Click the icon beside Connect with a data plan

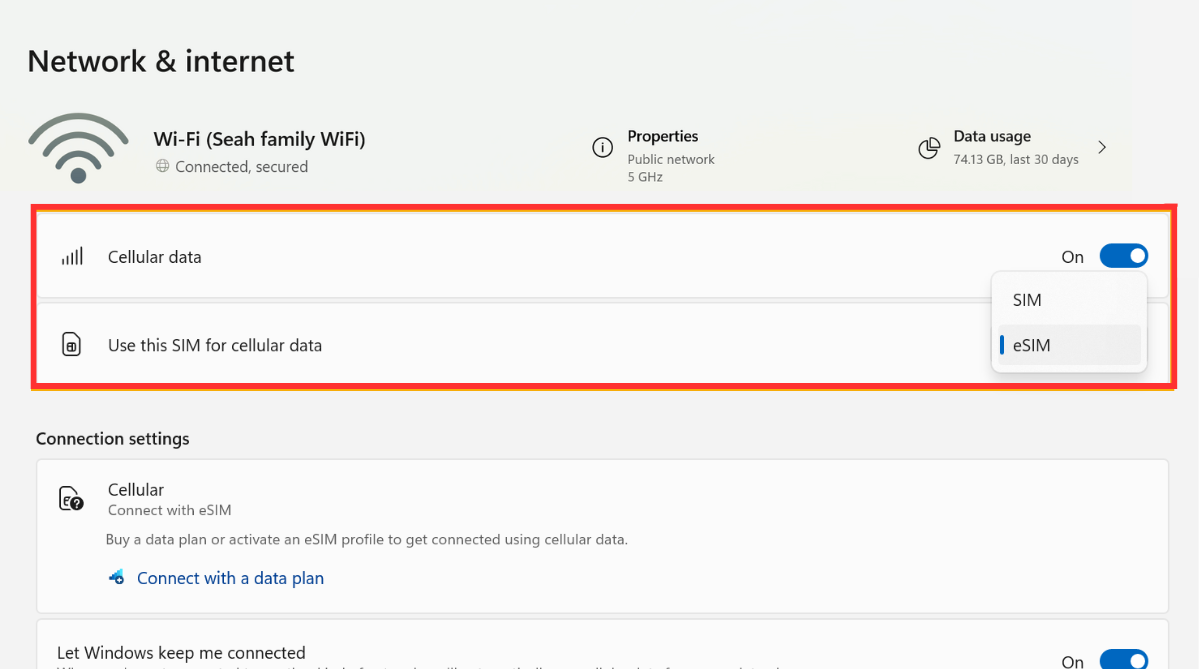point(117,578)
